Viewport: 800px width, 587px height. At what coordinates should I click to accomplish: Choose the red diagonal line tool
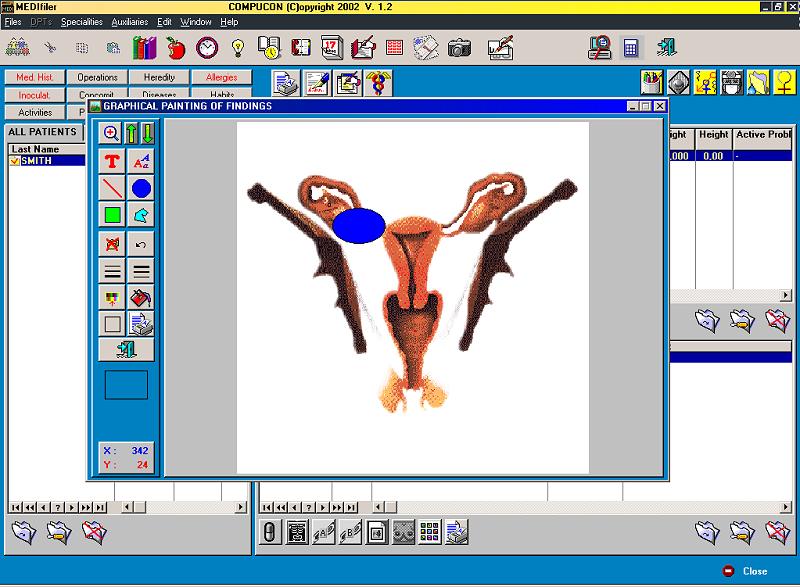pyautogui.click(x=112, y=188)
